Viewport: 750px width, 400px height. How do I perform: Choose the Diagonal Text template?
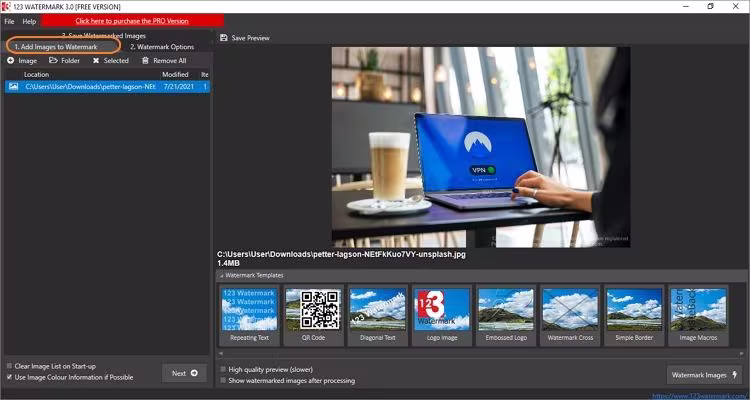(377, 315)
